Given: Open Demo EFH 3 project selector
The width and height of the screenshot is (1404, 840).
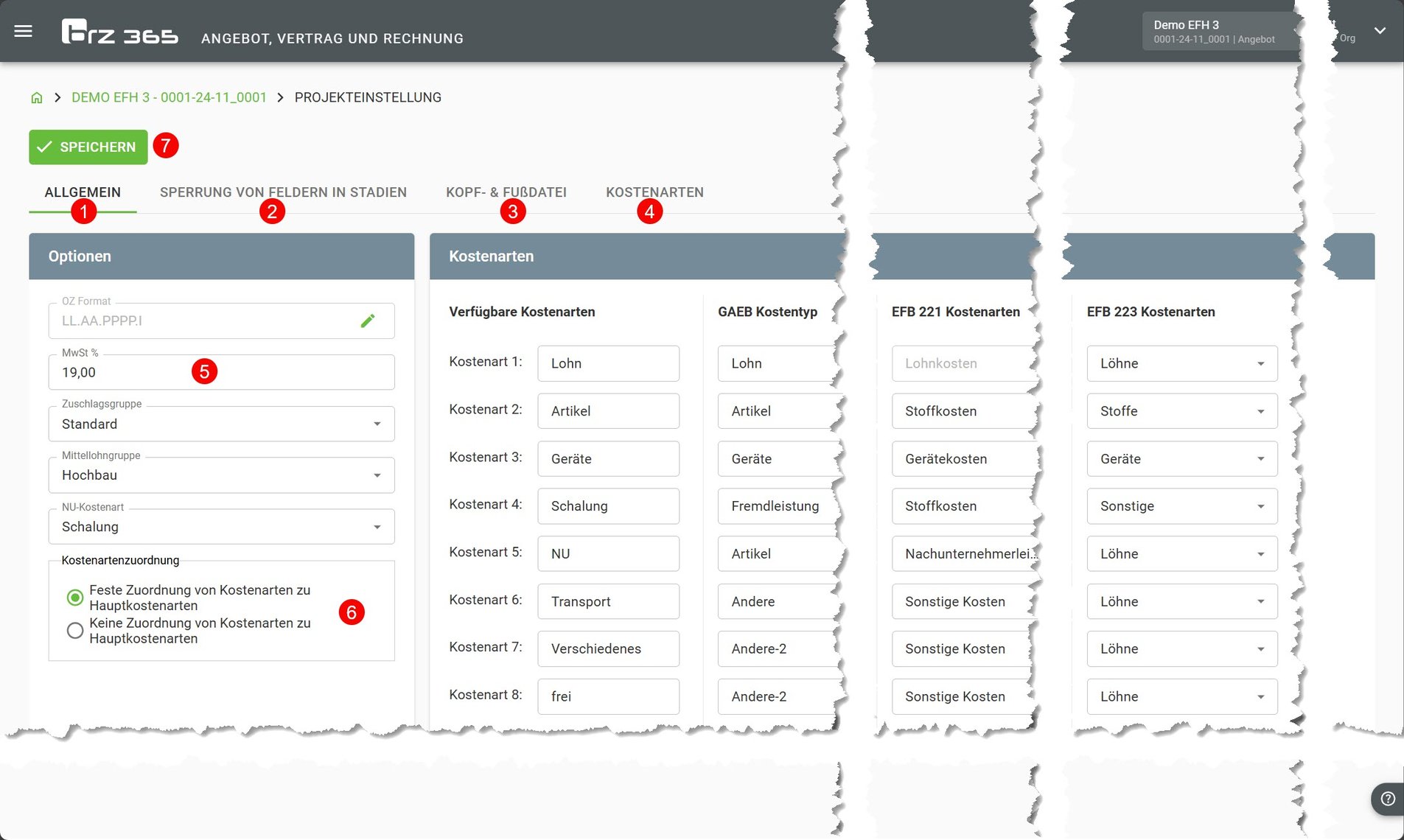Looking at the screenshot, I should tap(1220, 31).
